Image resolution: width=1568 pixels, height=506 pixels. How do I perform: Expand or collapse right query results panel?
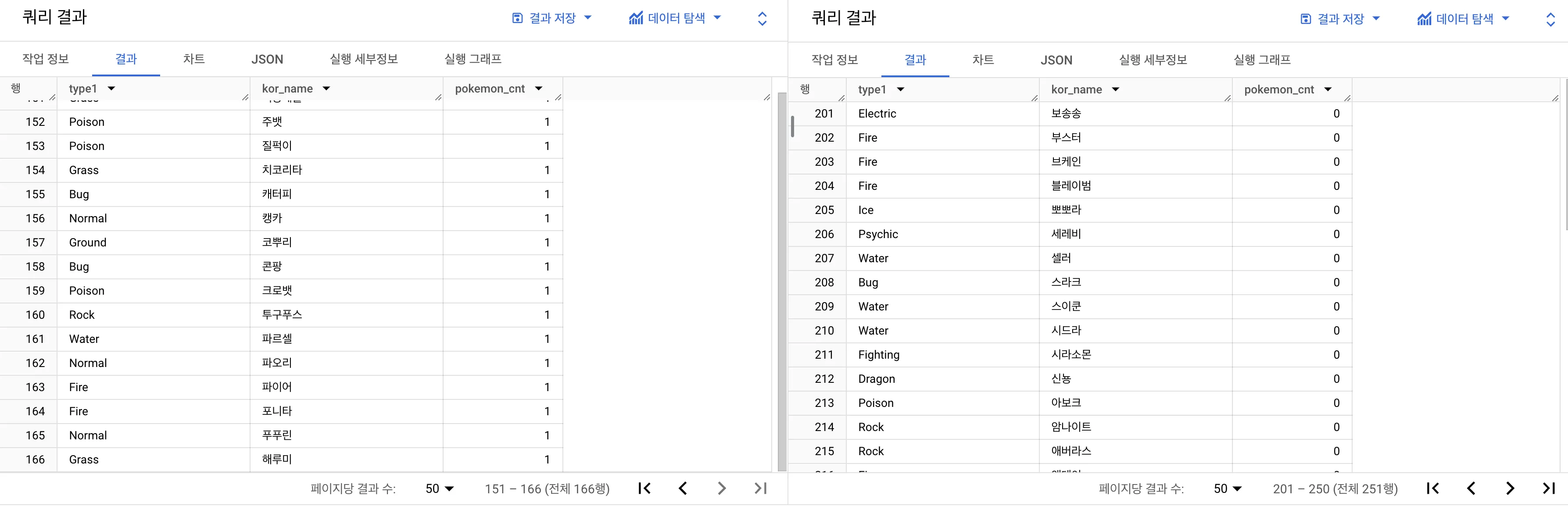coord(1550,19)
